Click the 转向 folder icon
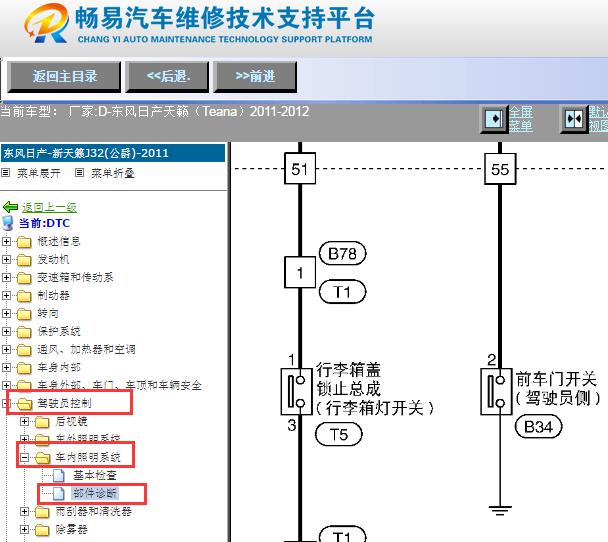This screenshot has height=542, width=608. pyautogui.click(x=24, y=314)
